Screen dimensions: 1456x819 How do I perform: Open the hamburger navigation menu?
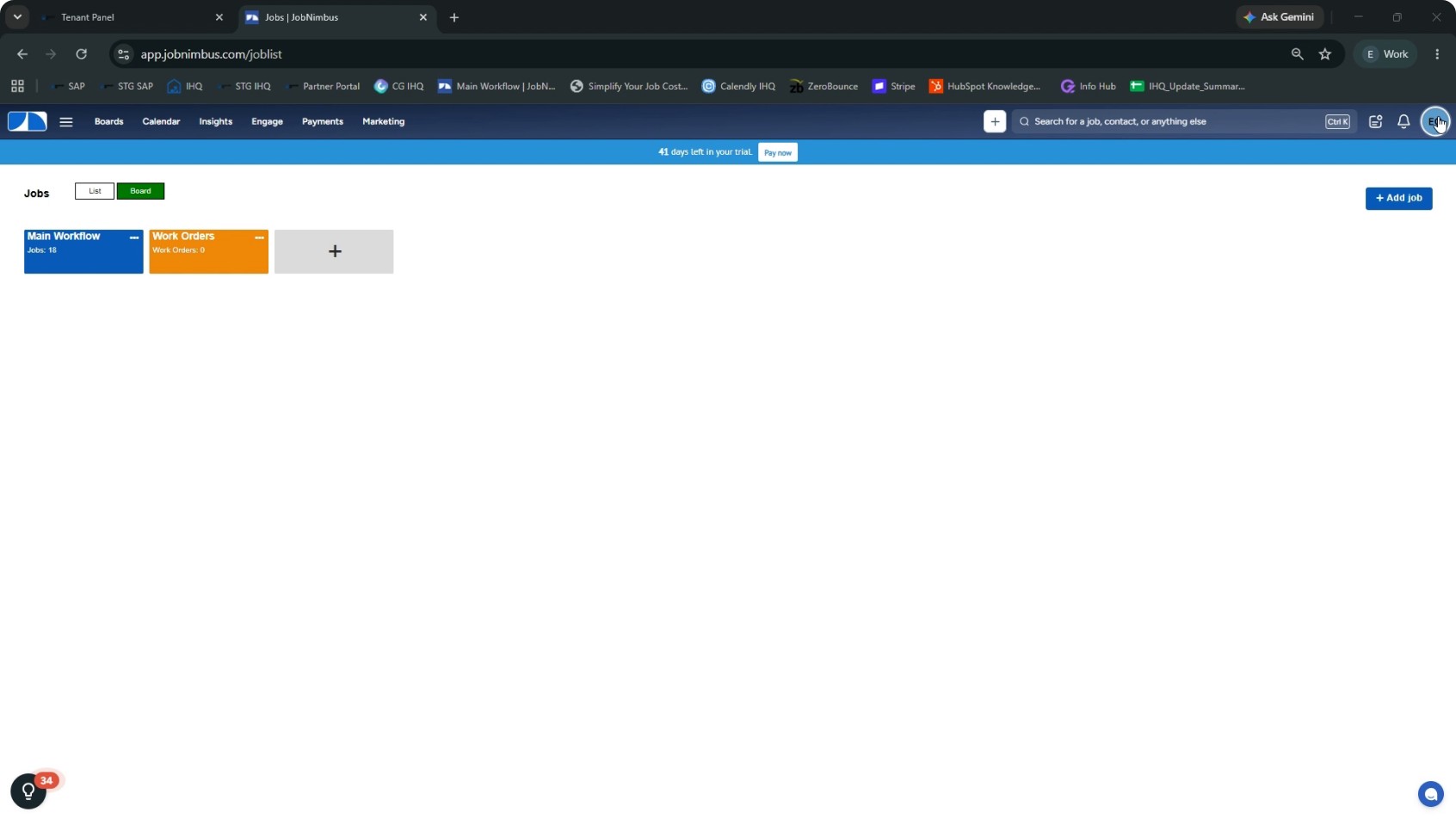coord(66,122)
